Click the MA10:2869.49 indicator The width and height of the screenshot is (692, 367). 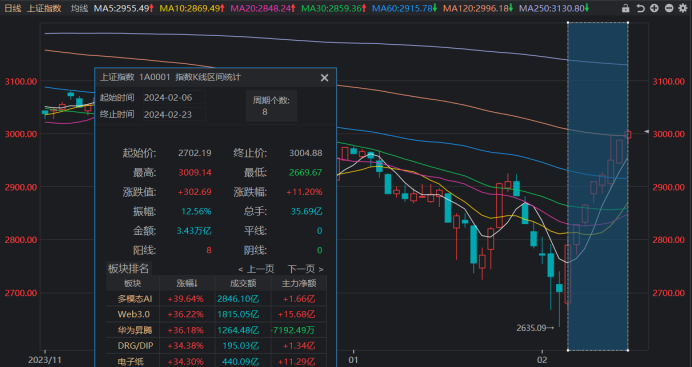[192, 8]
